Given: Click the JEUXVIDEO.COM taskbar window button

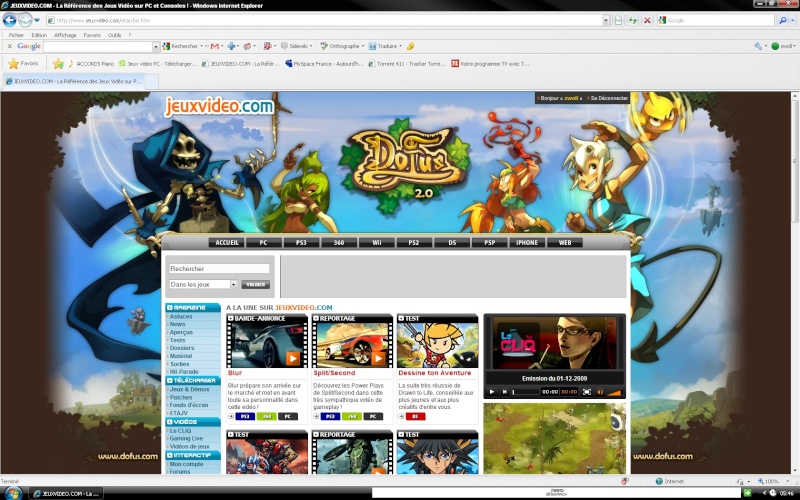Looking at the screenshot, I should [66, 493].
